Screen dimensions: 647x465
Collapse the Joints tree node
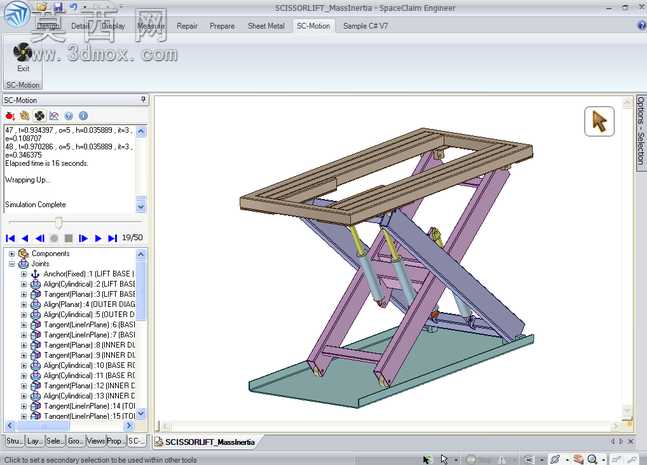click(12, 264)
